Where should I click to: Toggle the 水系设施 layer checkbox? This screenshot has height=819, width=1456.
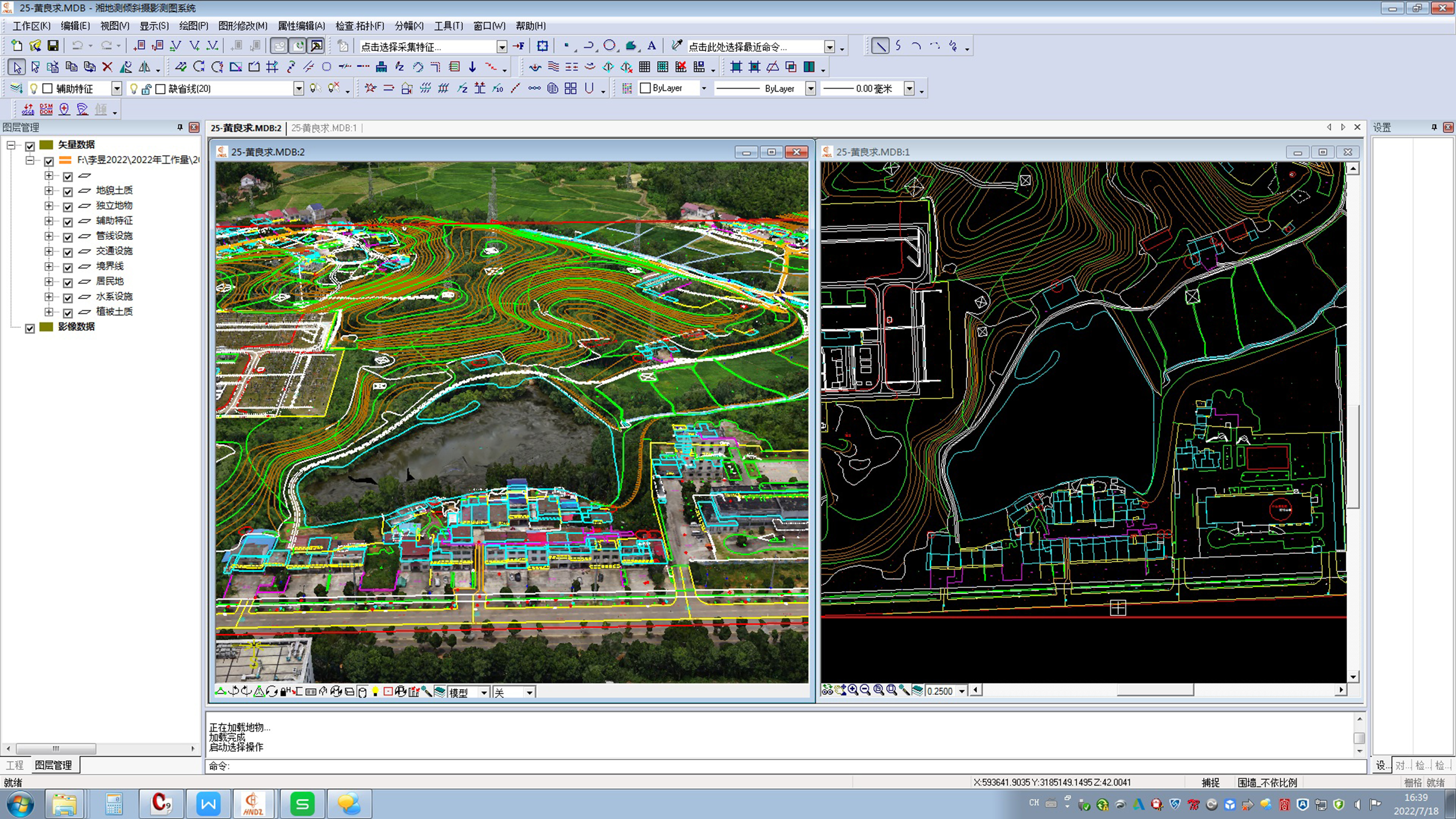click(68, 298)
